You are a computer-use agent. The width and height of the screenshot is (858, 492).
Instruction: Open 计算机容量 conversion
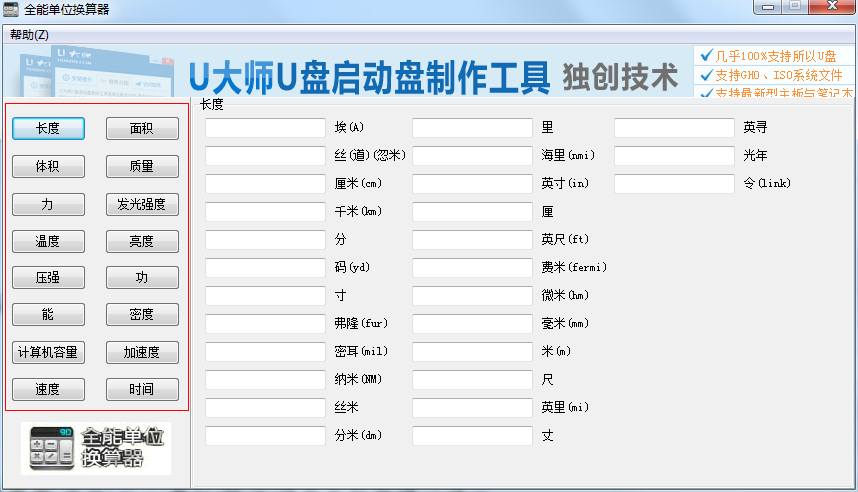[x=48, y=352]
